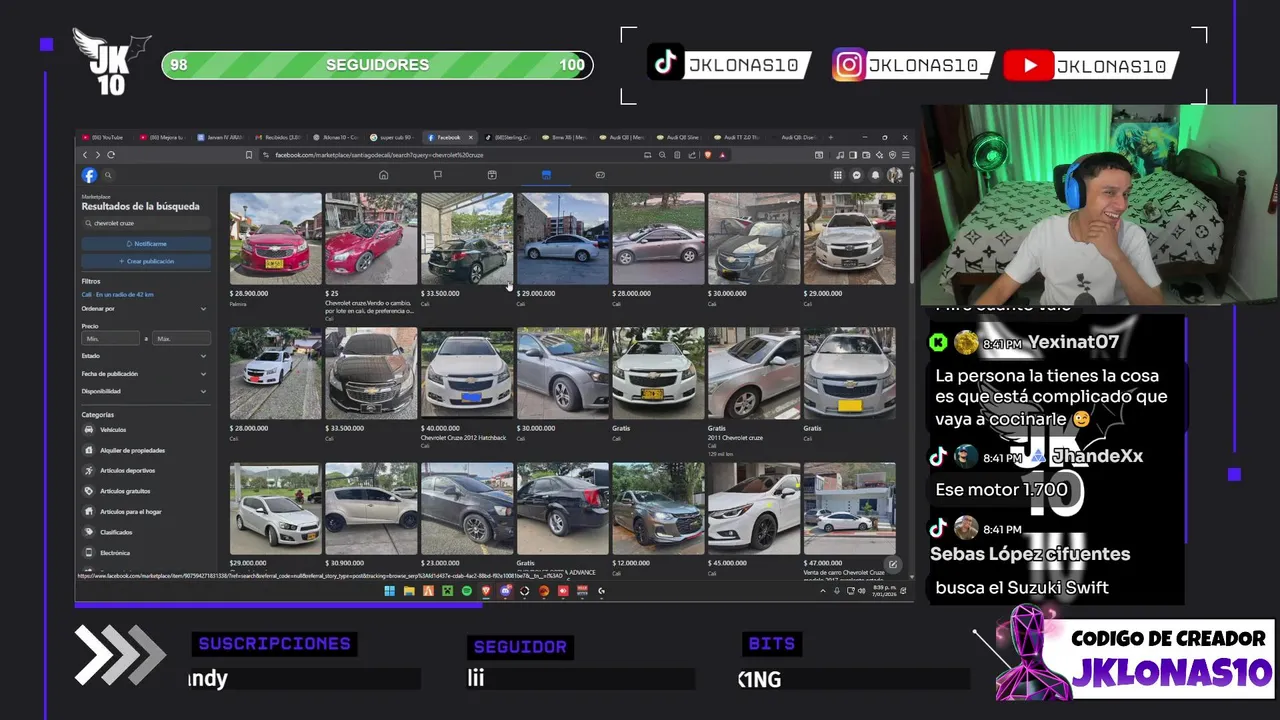Select the Artículos deportivos category
The width and height of the screenshot is (1280, 720).
coord(146,471)
